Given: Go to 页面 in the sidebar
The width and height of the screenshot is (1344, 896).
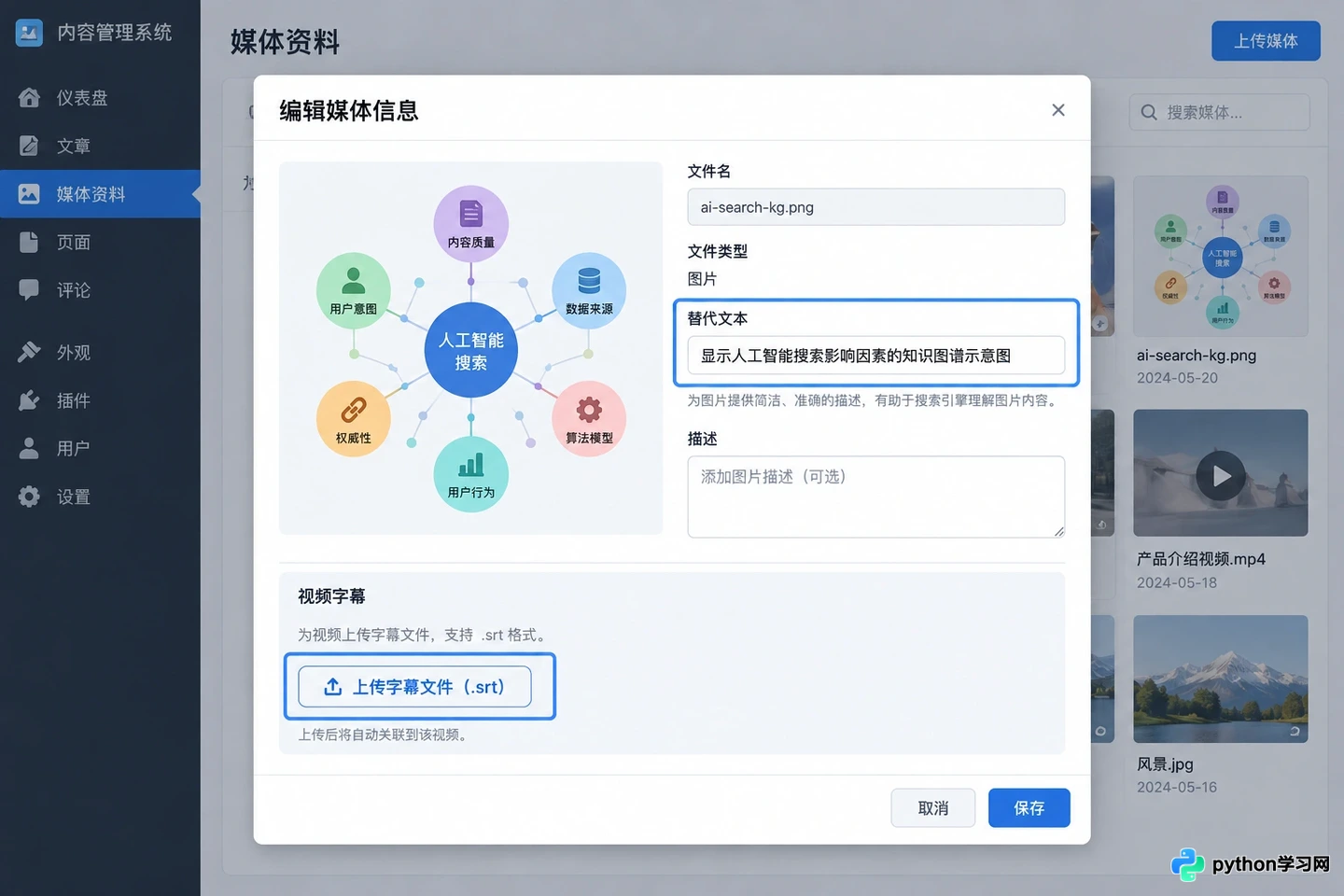Looking at the screenshot, I should pos(100,242).
